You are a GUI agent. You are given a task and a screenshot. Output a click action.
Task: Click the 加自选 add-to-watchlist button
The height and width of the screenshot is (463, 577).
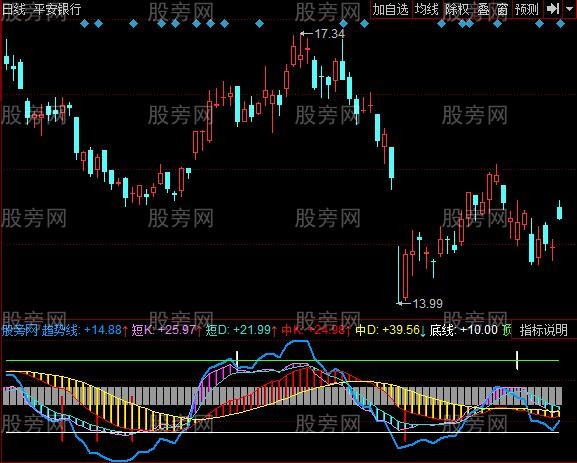[390, 9]
